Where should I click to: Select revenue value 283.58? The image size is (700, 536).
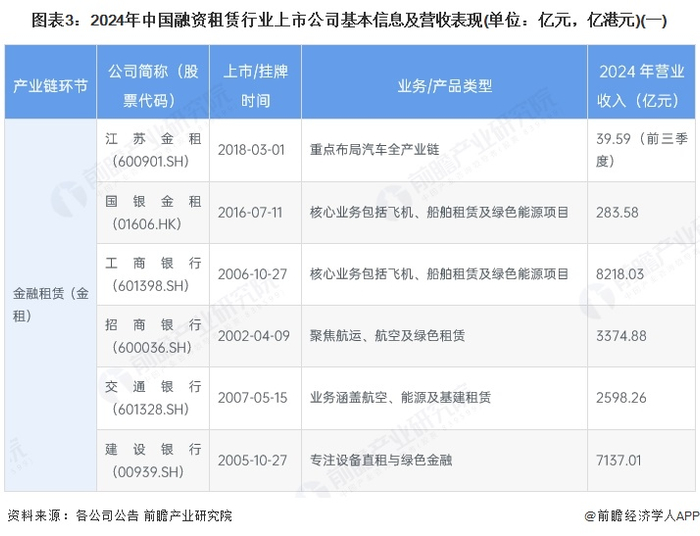pyautogui.click(x=617, y=212)
